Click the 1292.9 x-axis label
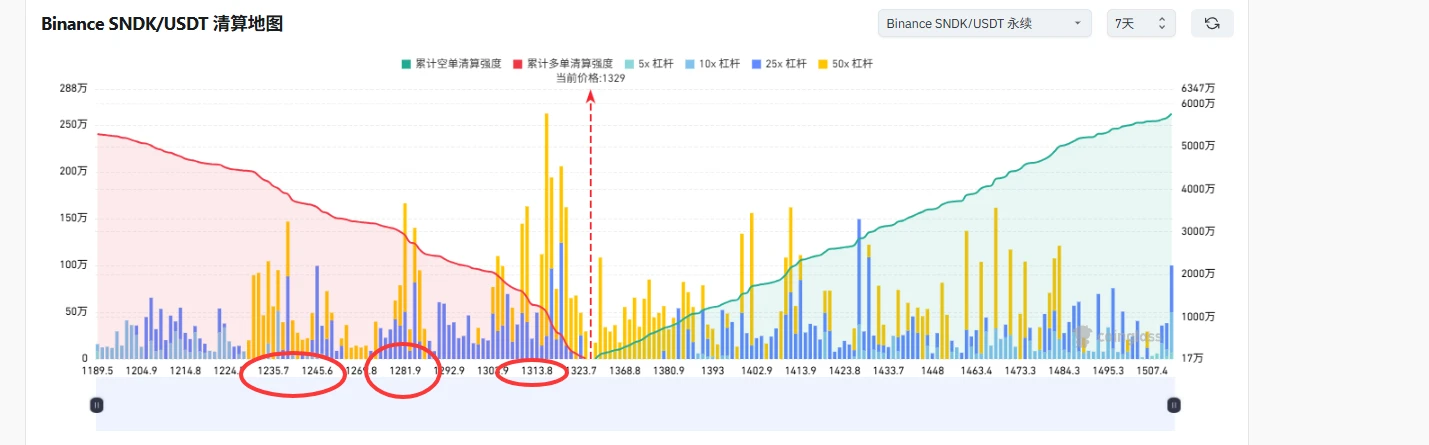Image resolution: width=1429 pixels, height=445 pixels. (449, 371)
